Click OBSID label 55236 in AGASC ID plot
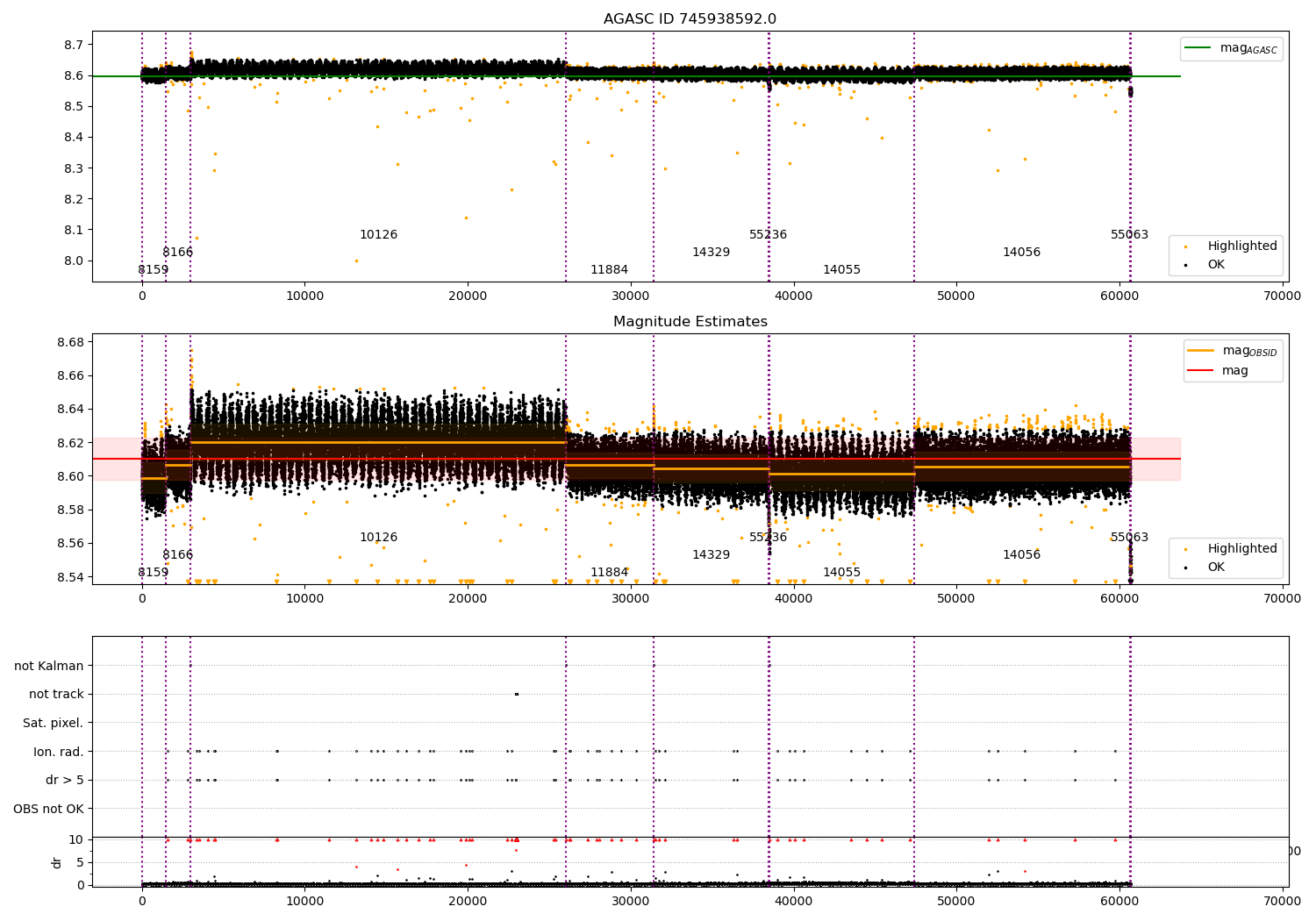The width and height of the screenshot is (1316, 921). pos(768,235)
